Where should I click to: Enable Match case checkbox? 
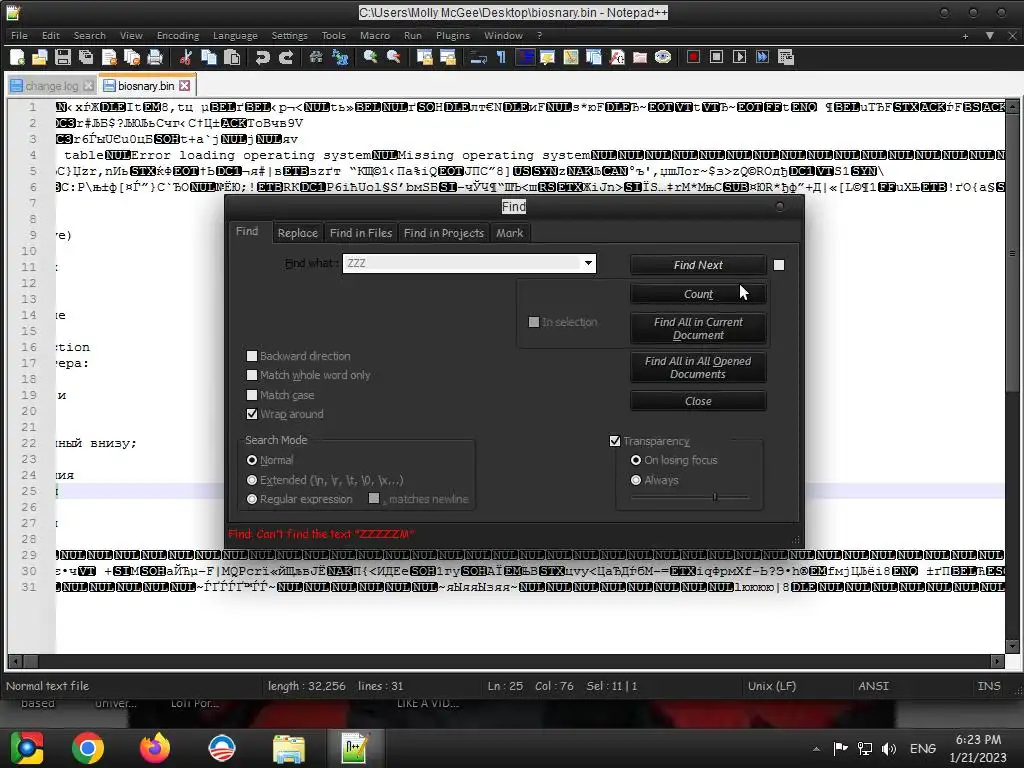coord(251,394)
